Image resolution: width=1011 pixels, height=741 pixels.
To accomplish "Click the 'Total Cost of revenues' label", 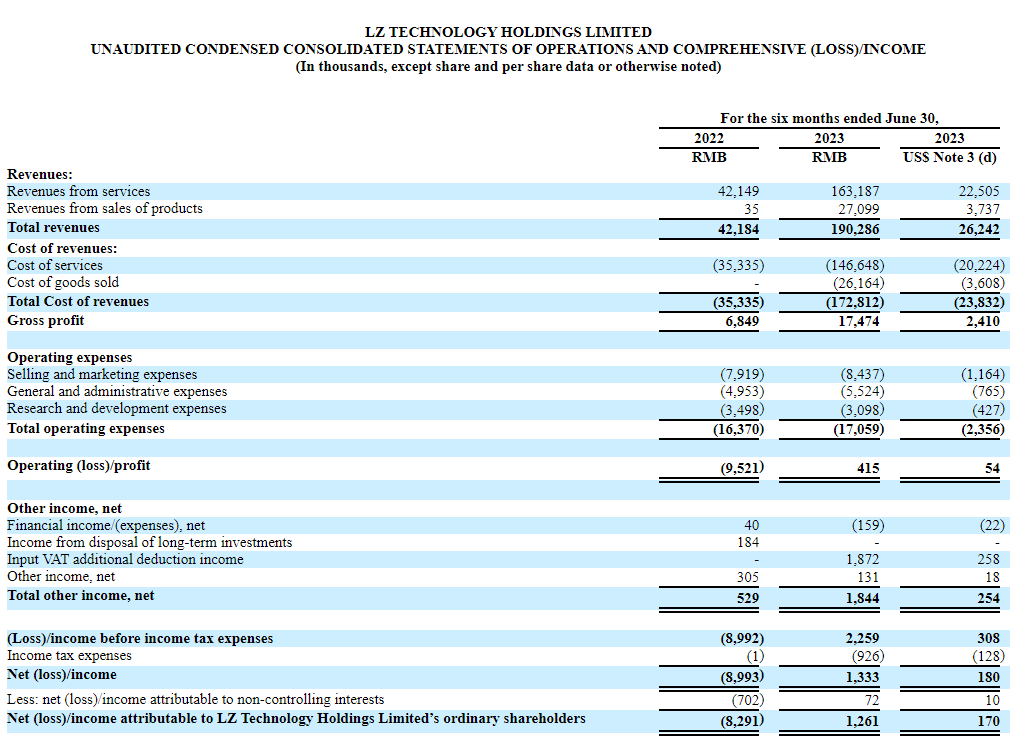I will (x=77, y=301).
